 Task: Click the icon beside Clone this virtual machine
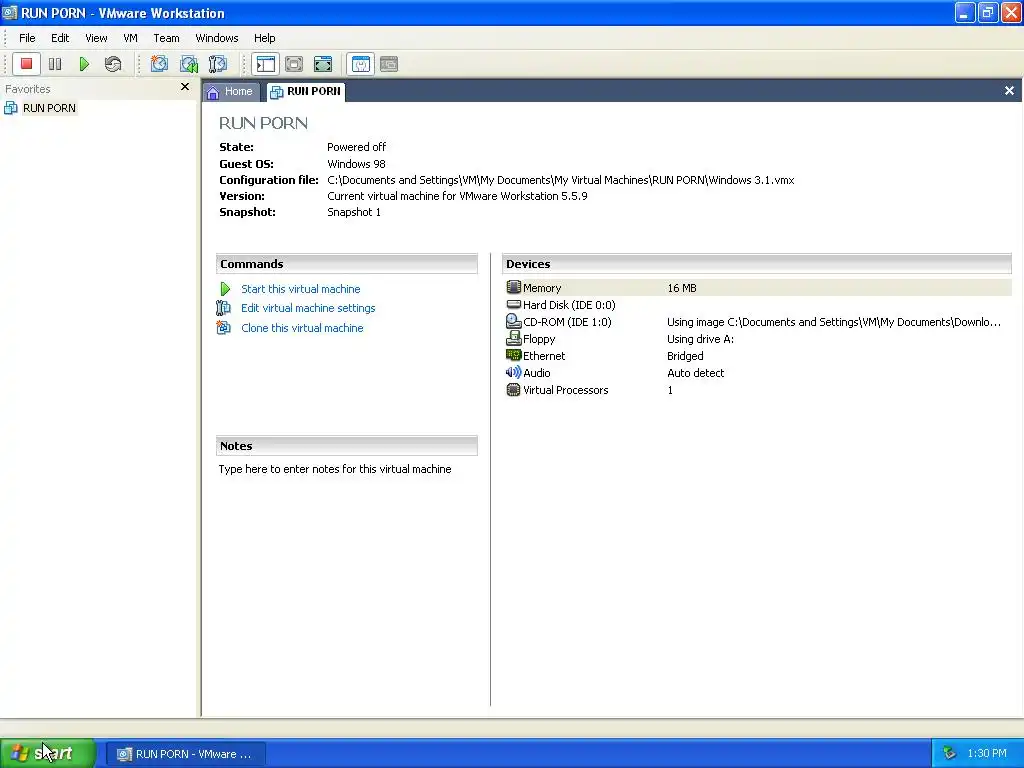pyautogui.click(x=223, y=327)
